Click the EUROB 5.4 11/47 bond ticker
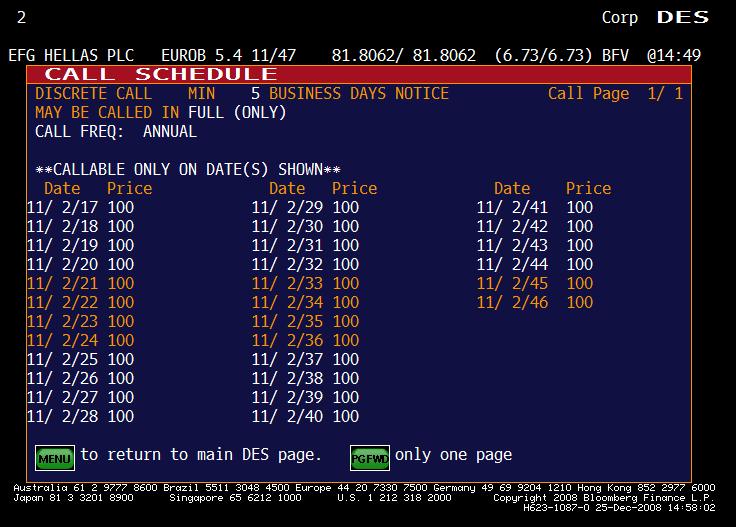736x527 pixels. pos(229,55)
